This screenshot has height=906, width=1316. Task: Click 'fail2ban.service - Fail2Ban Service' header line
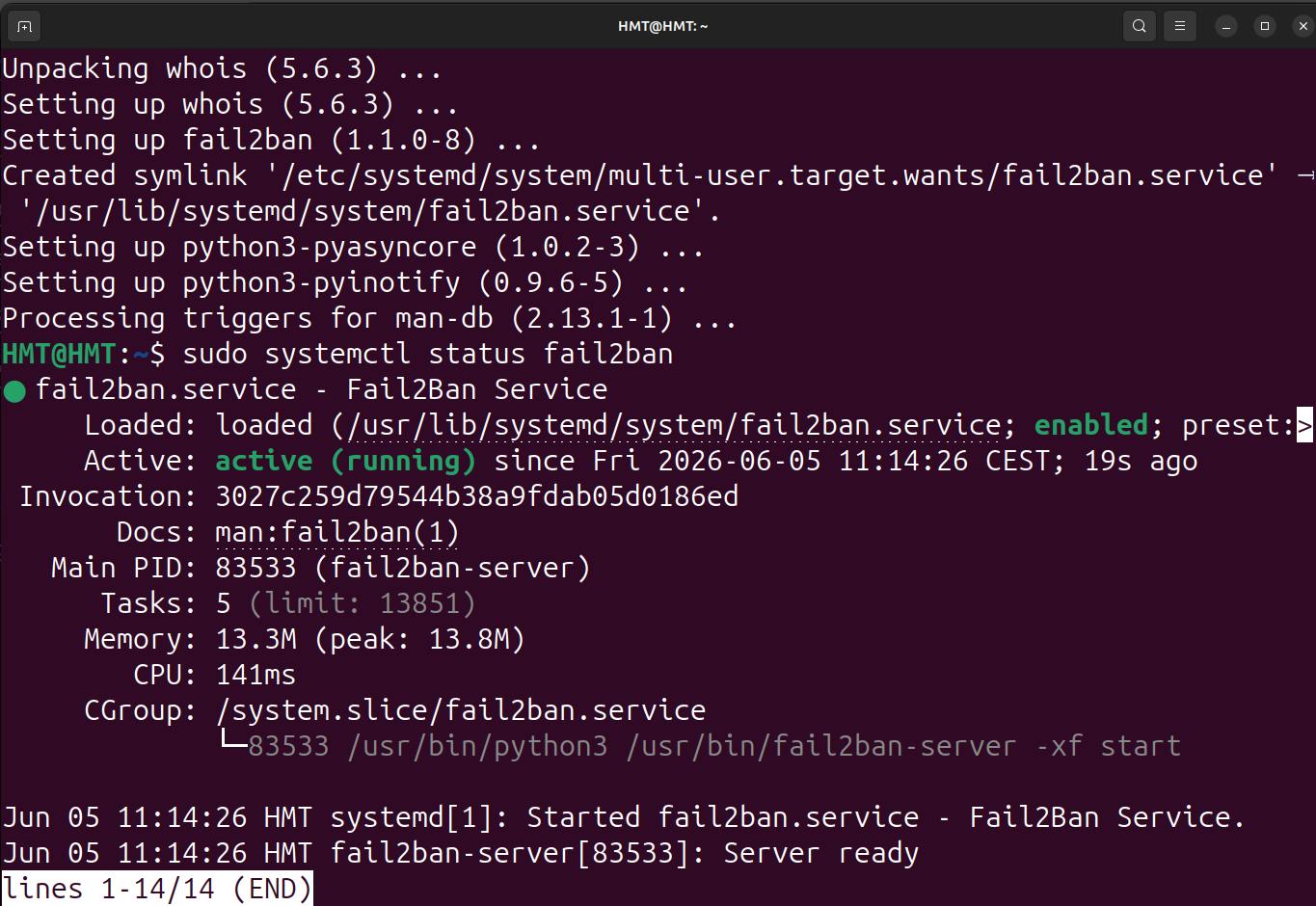tap(322, 389)
